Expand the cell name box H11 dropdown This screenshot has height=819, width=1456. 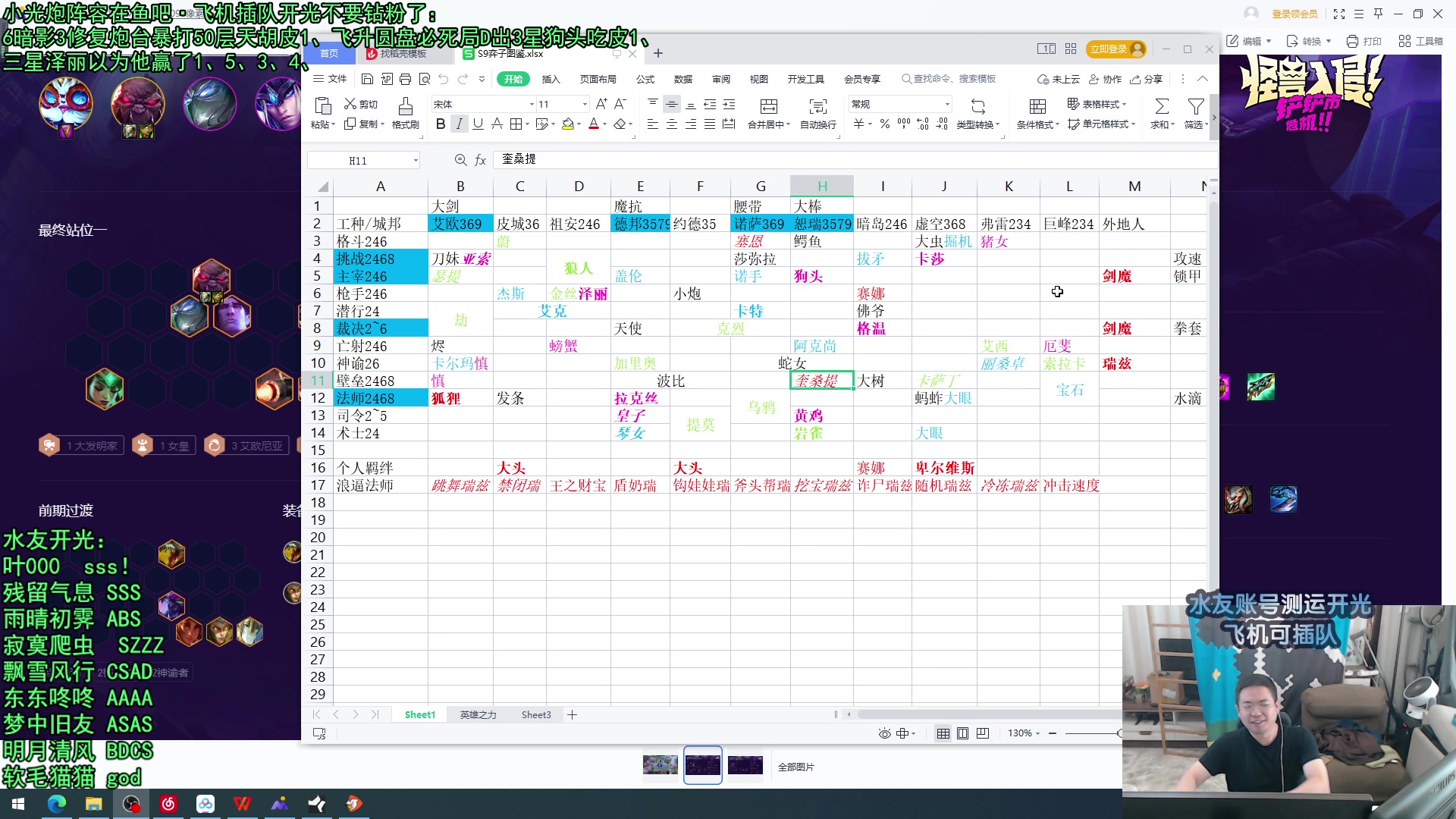point(416,160)
